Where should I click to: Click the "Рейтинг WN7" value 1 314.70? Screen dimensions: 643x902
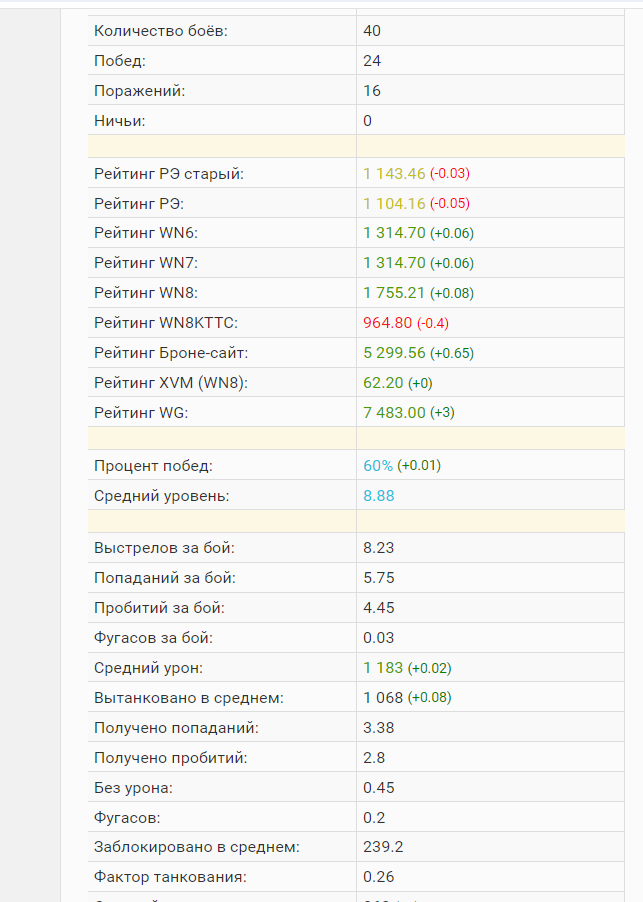pos(395,263)
